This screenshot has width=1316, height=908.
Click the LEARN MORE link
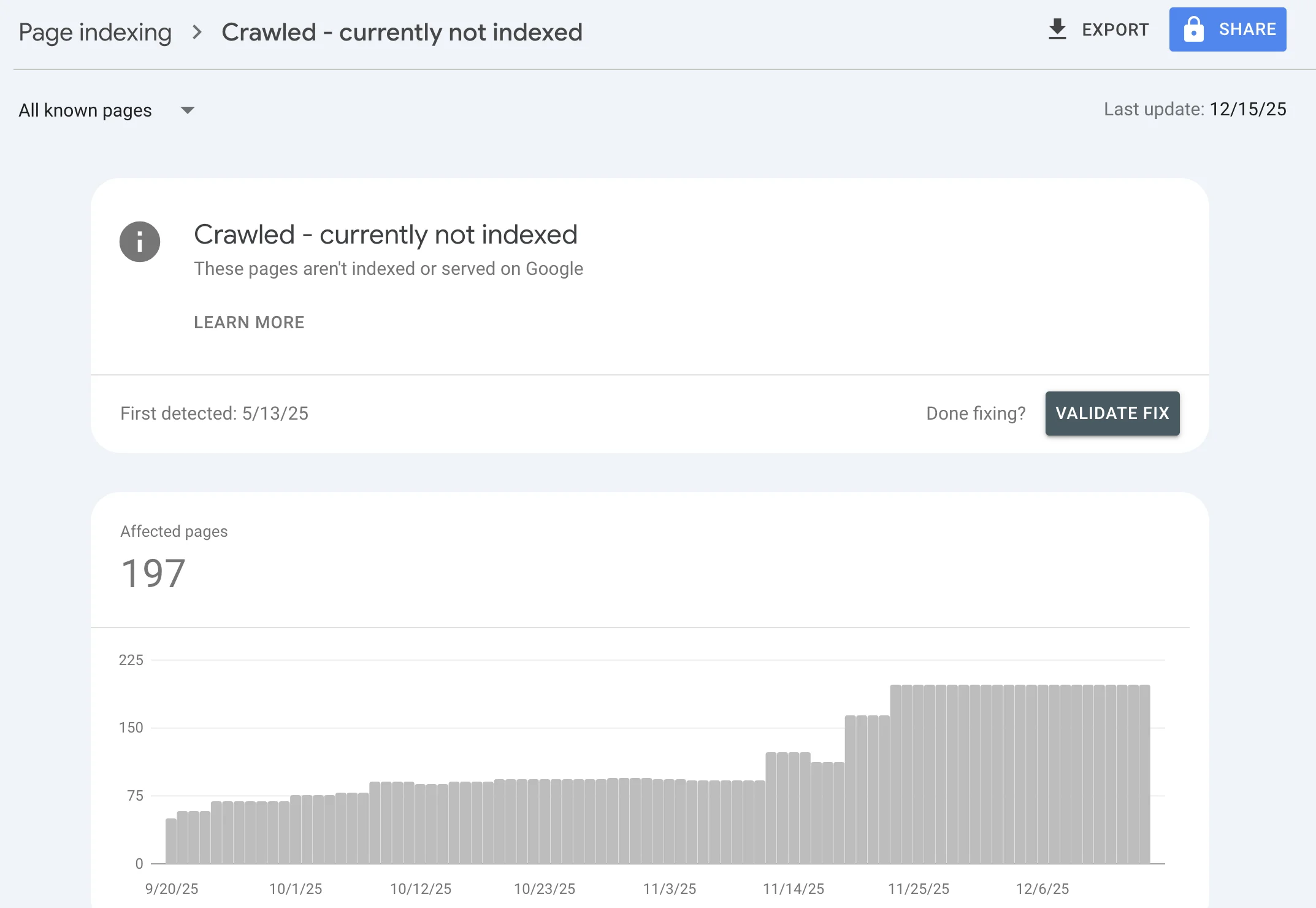coord(249,322)
